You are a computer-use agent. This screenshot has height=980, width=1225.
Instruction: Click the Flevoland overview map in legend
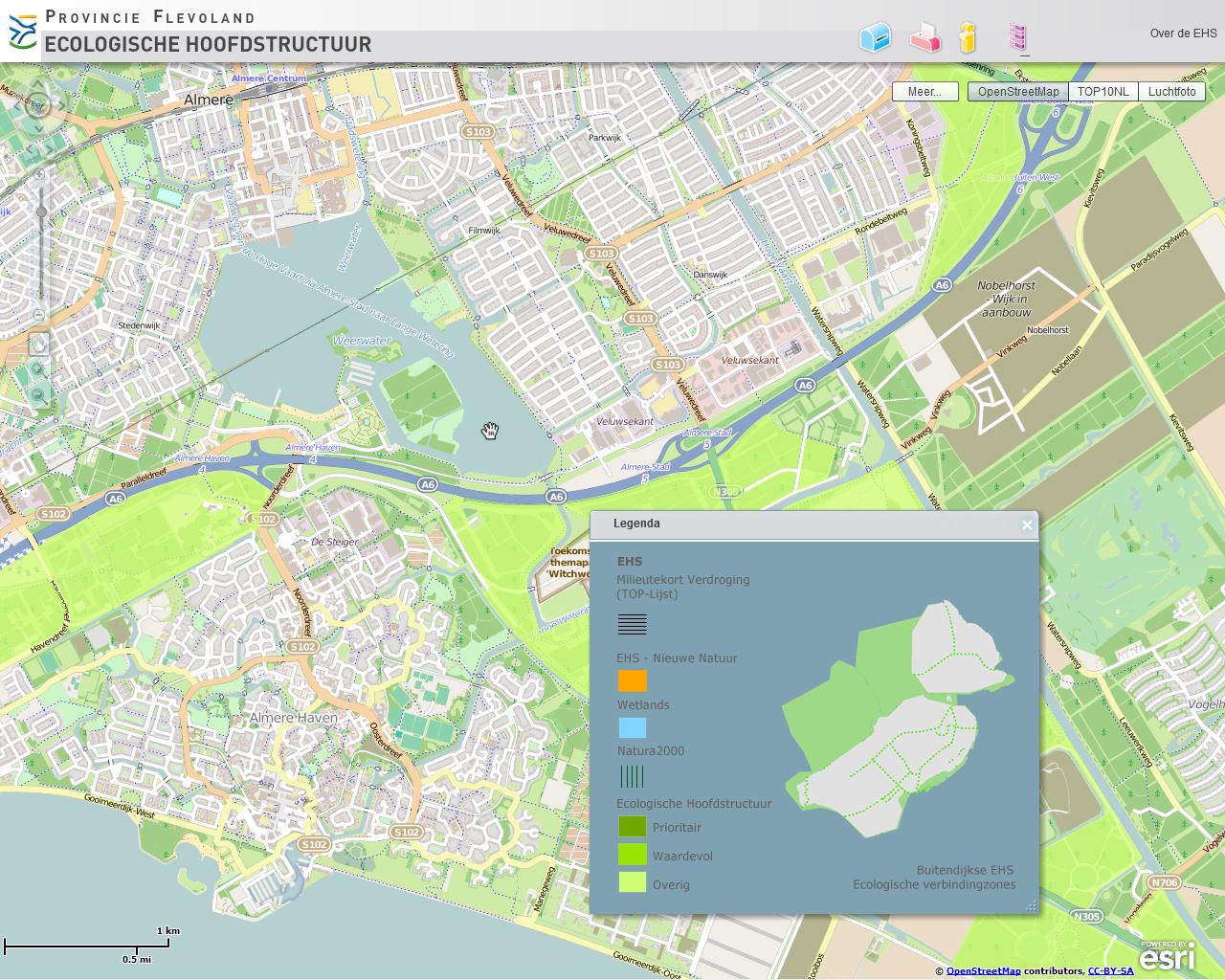click(x=895, y=718)
